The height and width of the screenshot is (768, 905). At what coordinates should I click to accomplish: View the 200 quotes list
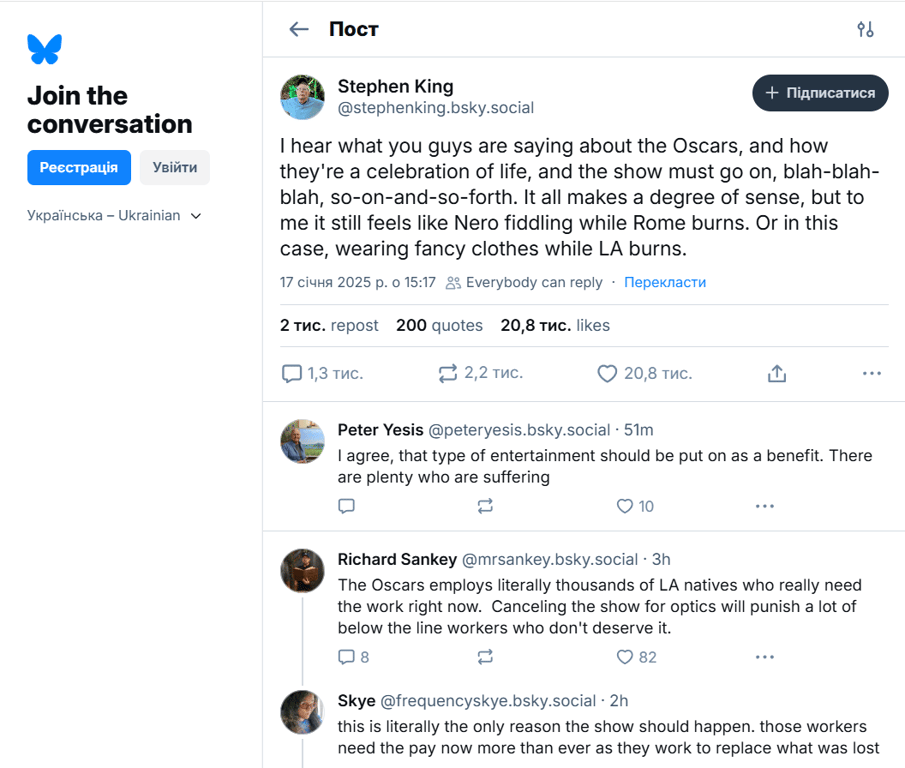pos(439,325)
